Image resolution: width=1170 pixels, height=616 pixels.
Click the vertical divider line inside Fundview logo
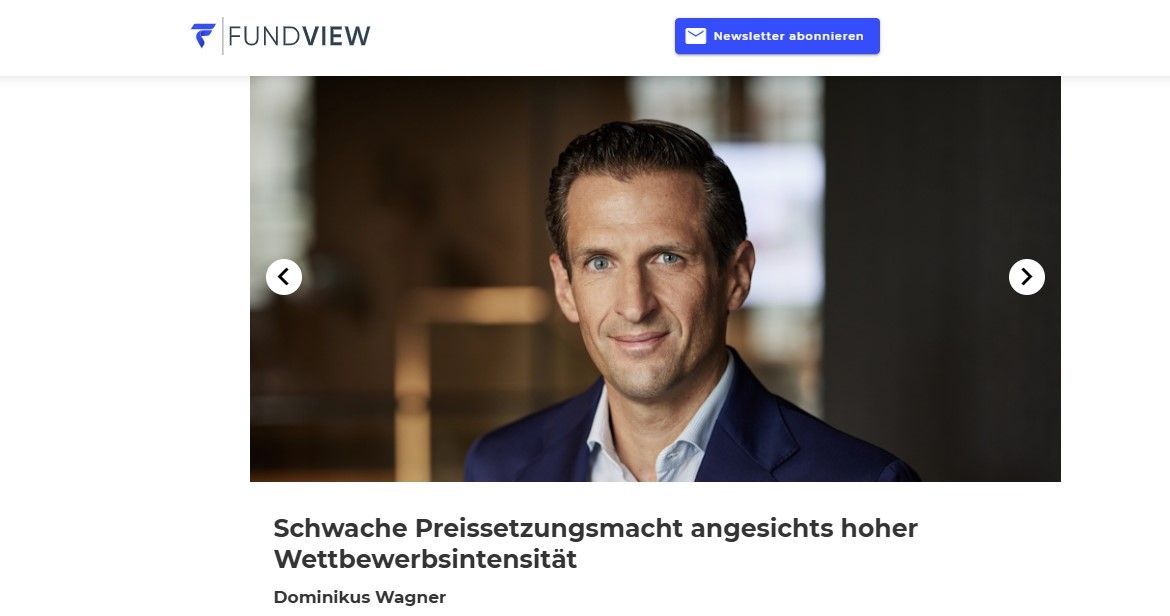click(x=222, y=36)
